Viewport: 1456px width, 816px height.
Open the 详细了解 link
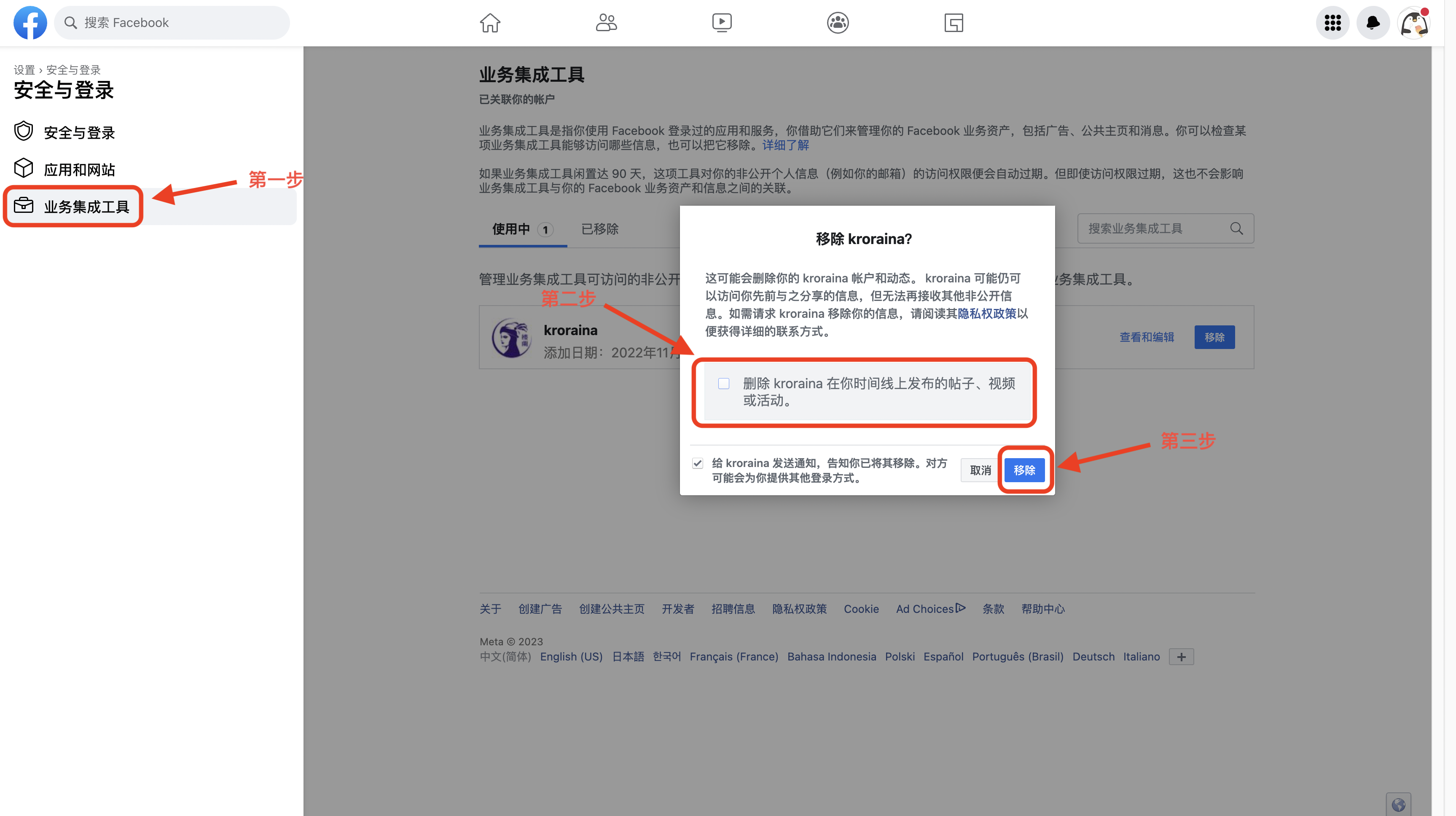pos(786,145)
